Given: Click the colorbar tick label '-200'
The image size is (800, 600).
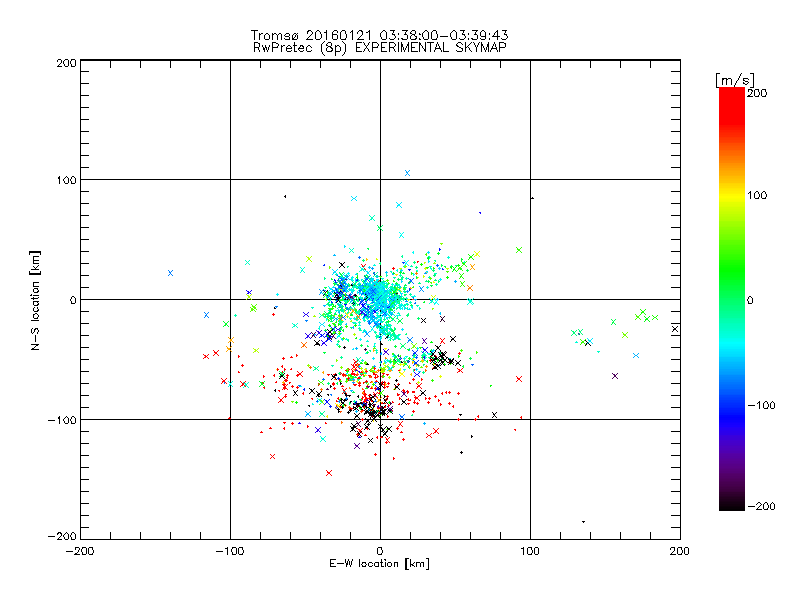Looking at the screenshot, I should pyautogui.click(x=761, y=507).
